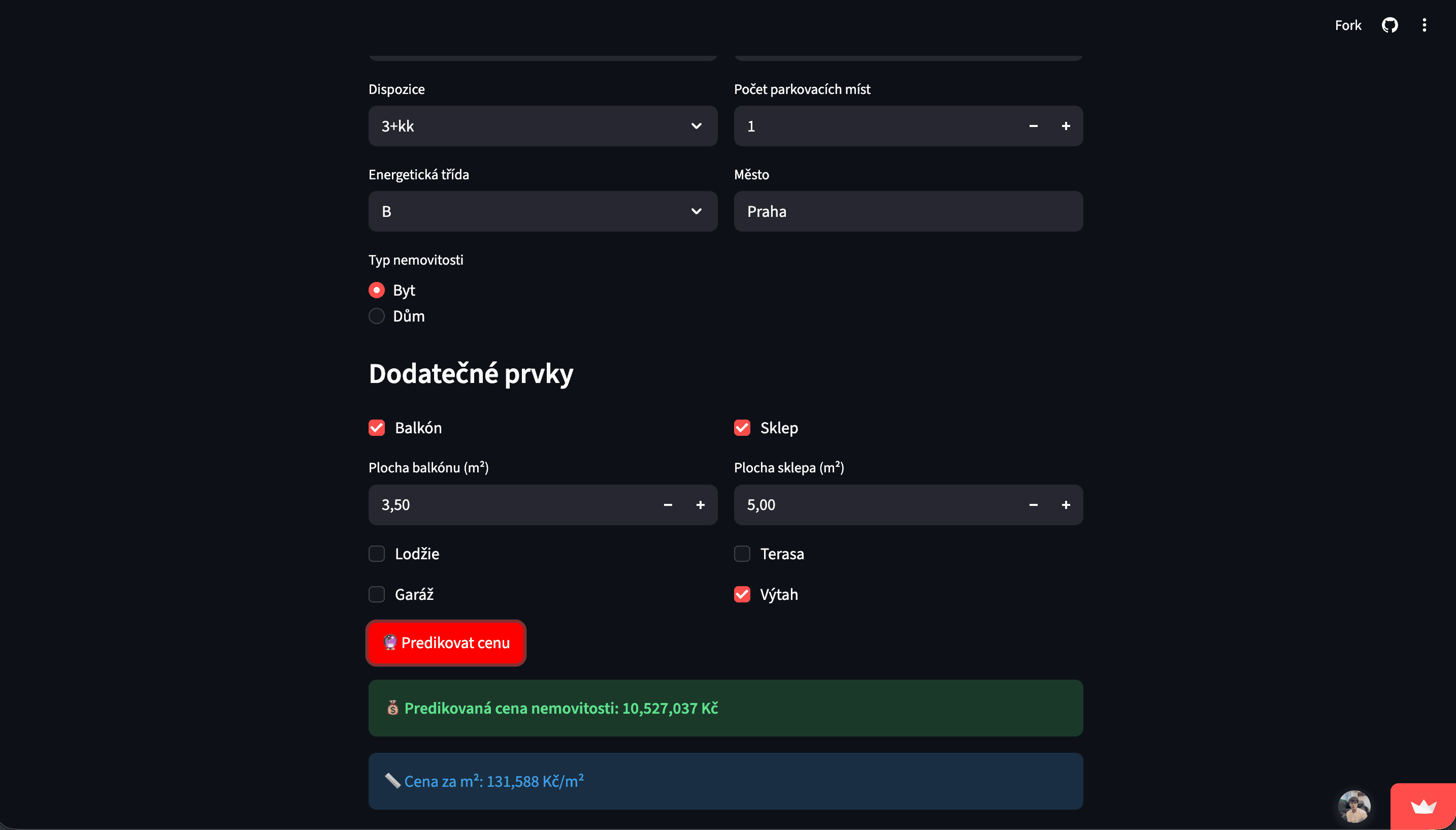Viewport: 1456px width, 830px height.
Task: Decrease parking spots with minus icon
Action: (1033, 126)
